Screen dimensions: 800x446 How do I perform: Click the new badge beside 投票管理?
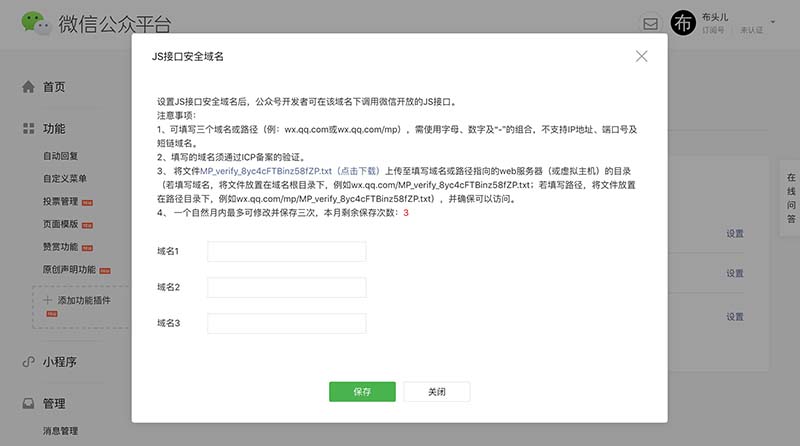pyautogui.click(x=87, y=203)
